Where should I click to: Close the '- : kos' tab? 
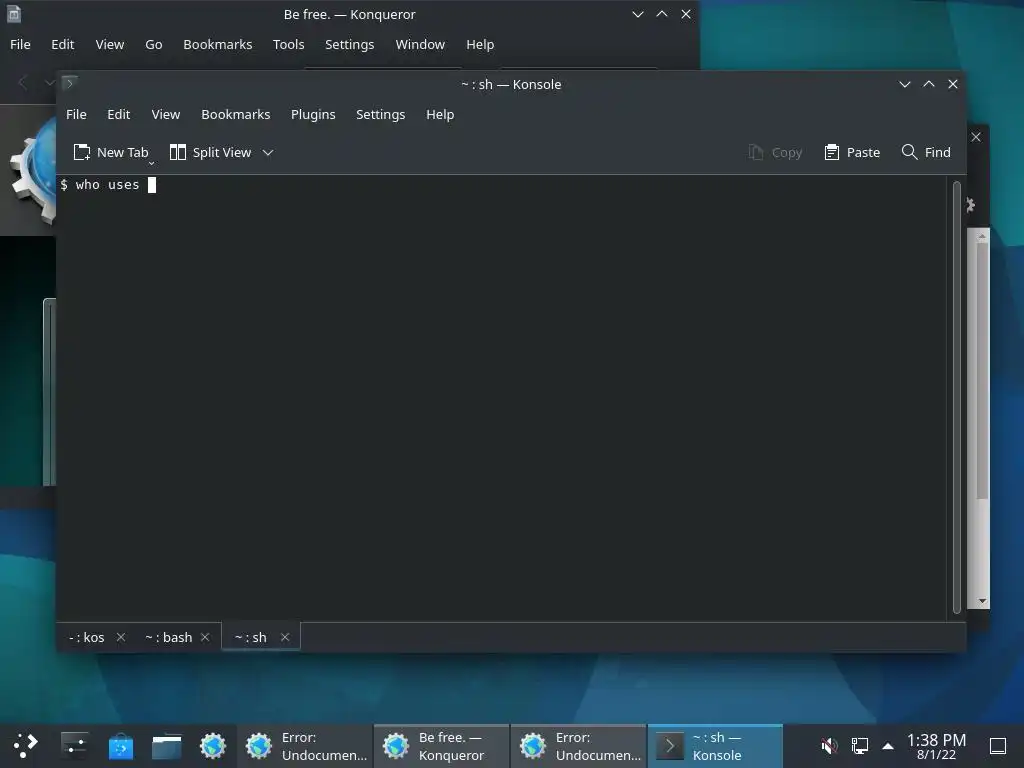click(121, 637)
